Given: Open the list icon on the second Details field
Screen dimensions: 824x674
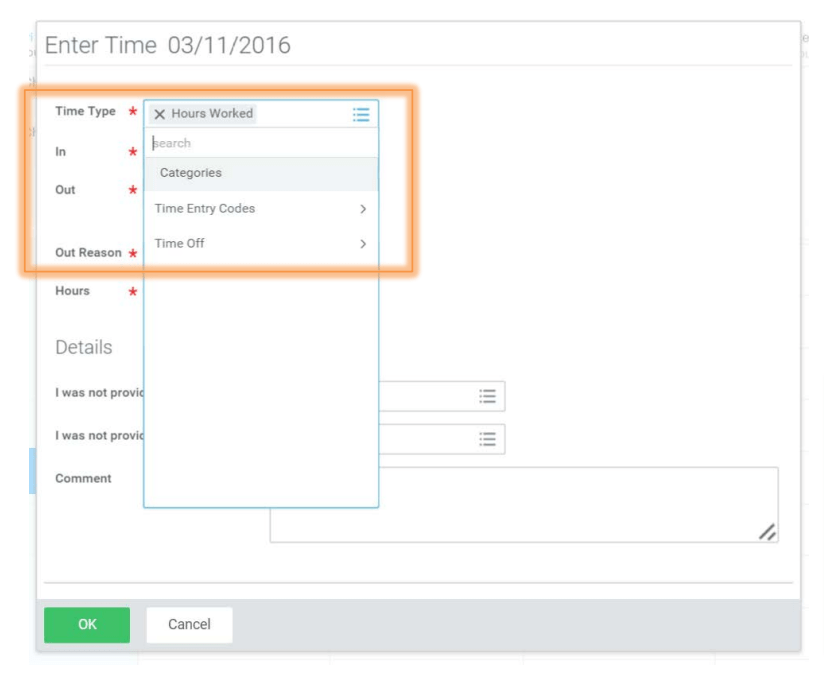Looking at the screenshot, I should pyautogui.click(x=488, y=439).
